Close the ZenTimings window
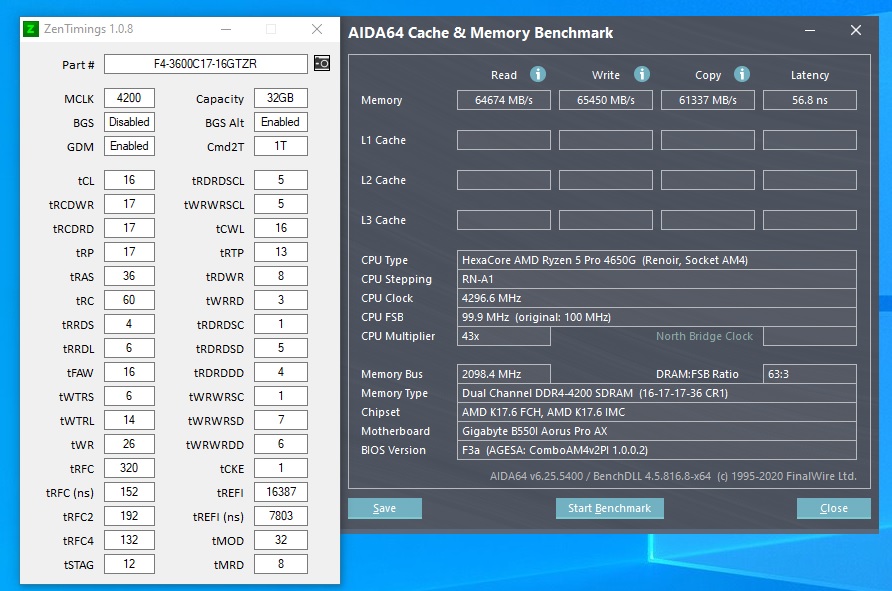 317,29
